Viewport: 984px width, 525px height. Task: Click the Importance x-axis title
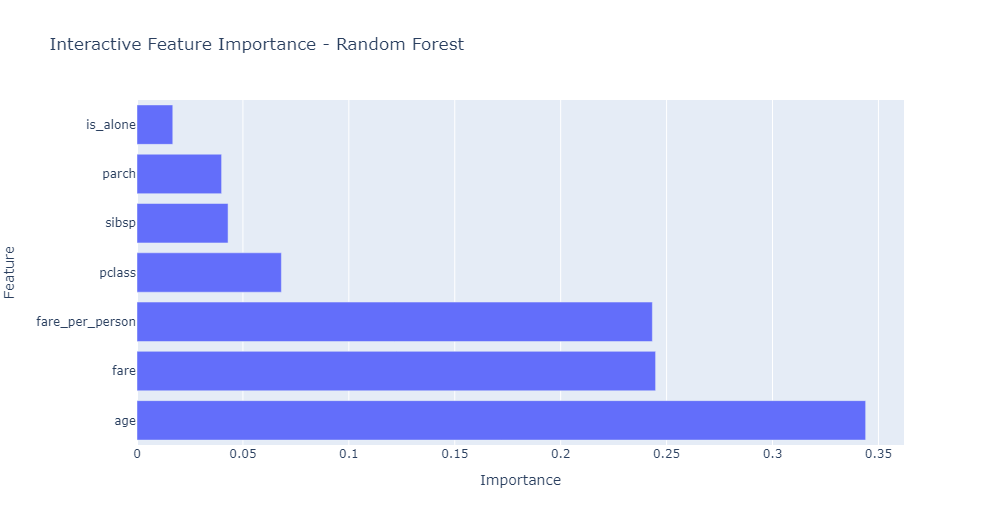coord(520,480)
